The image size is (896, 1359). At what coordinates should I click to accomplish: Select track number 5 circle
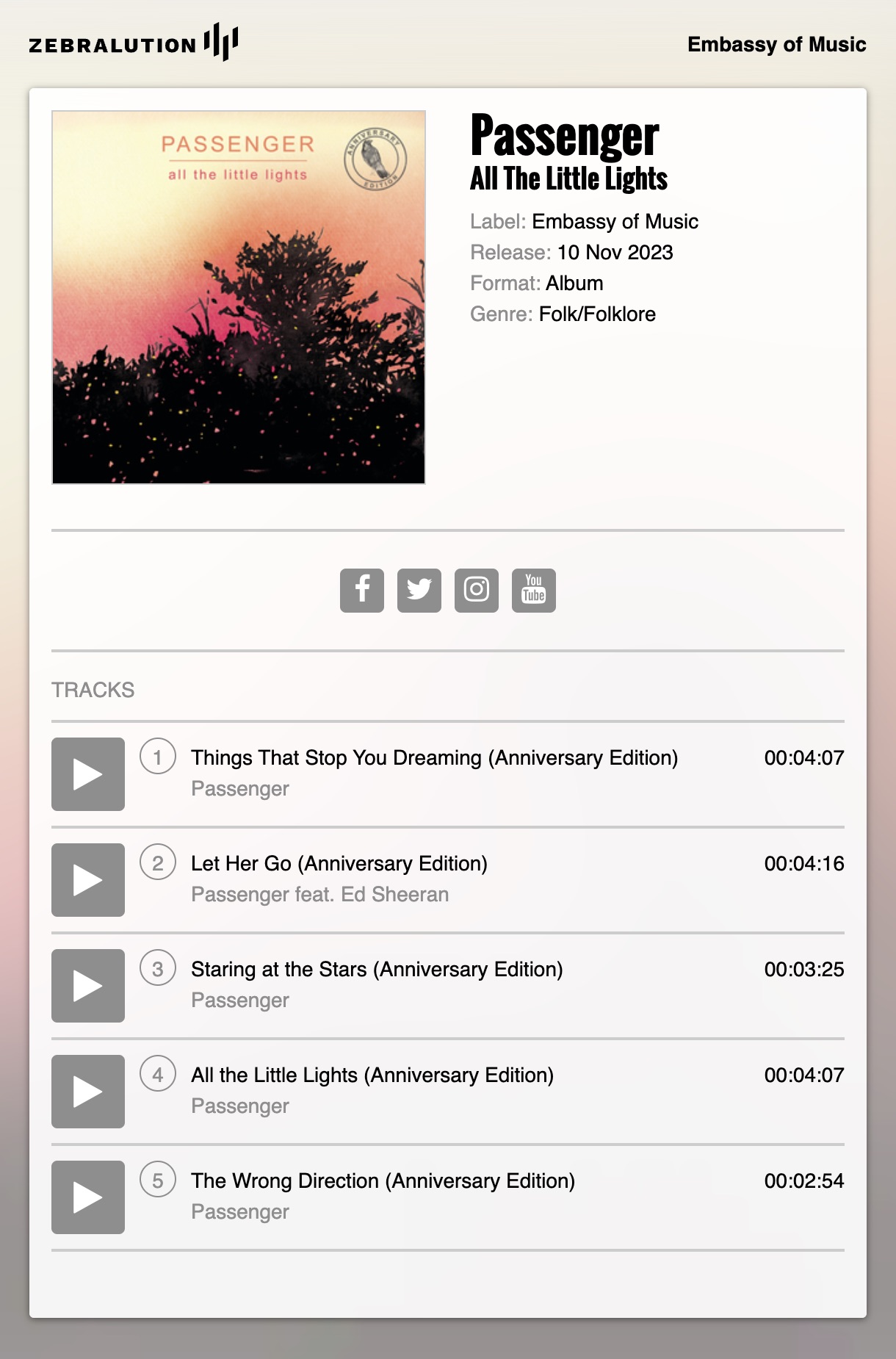tap(158, 1180)
